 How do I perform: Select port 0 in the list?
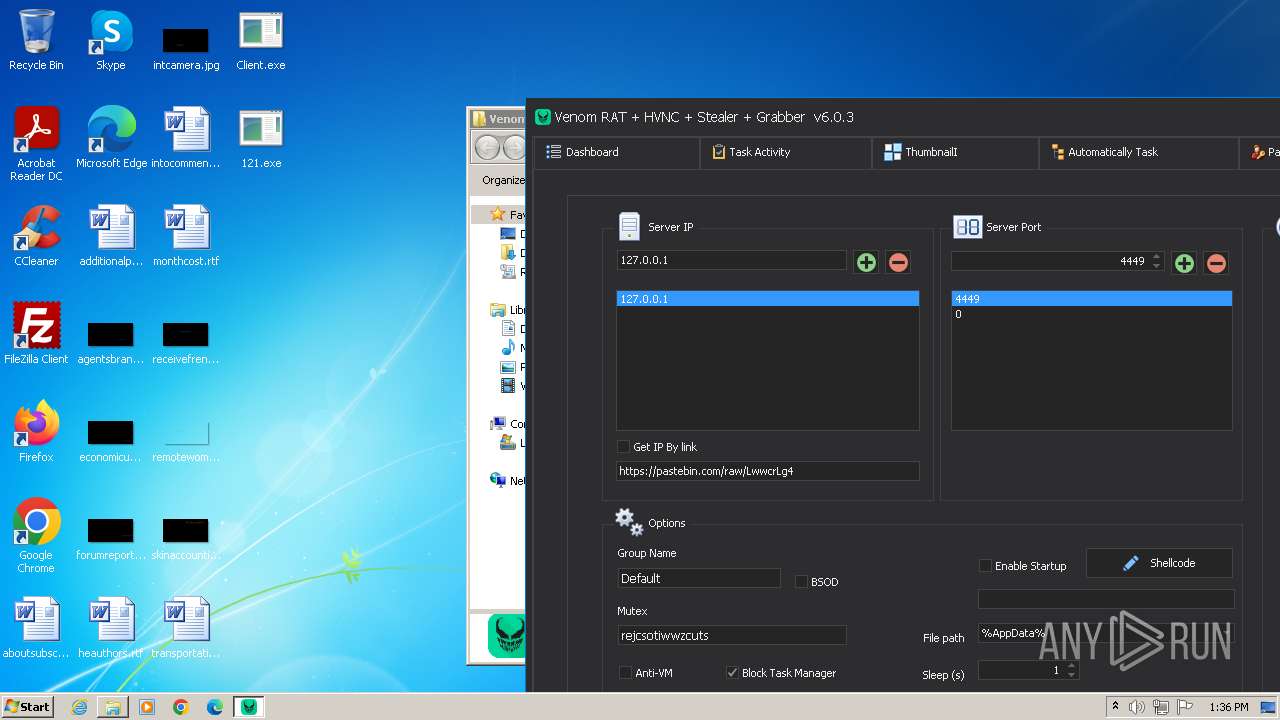[1091, 314]
